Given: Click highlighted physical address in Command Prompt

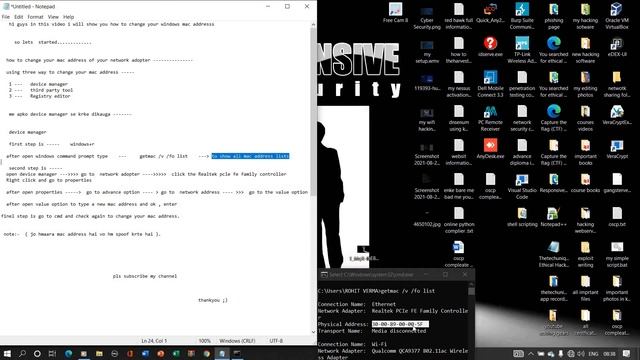Looking at the screenshot, I should (400, 324).
